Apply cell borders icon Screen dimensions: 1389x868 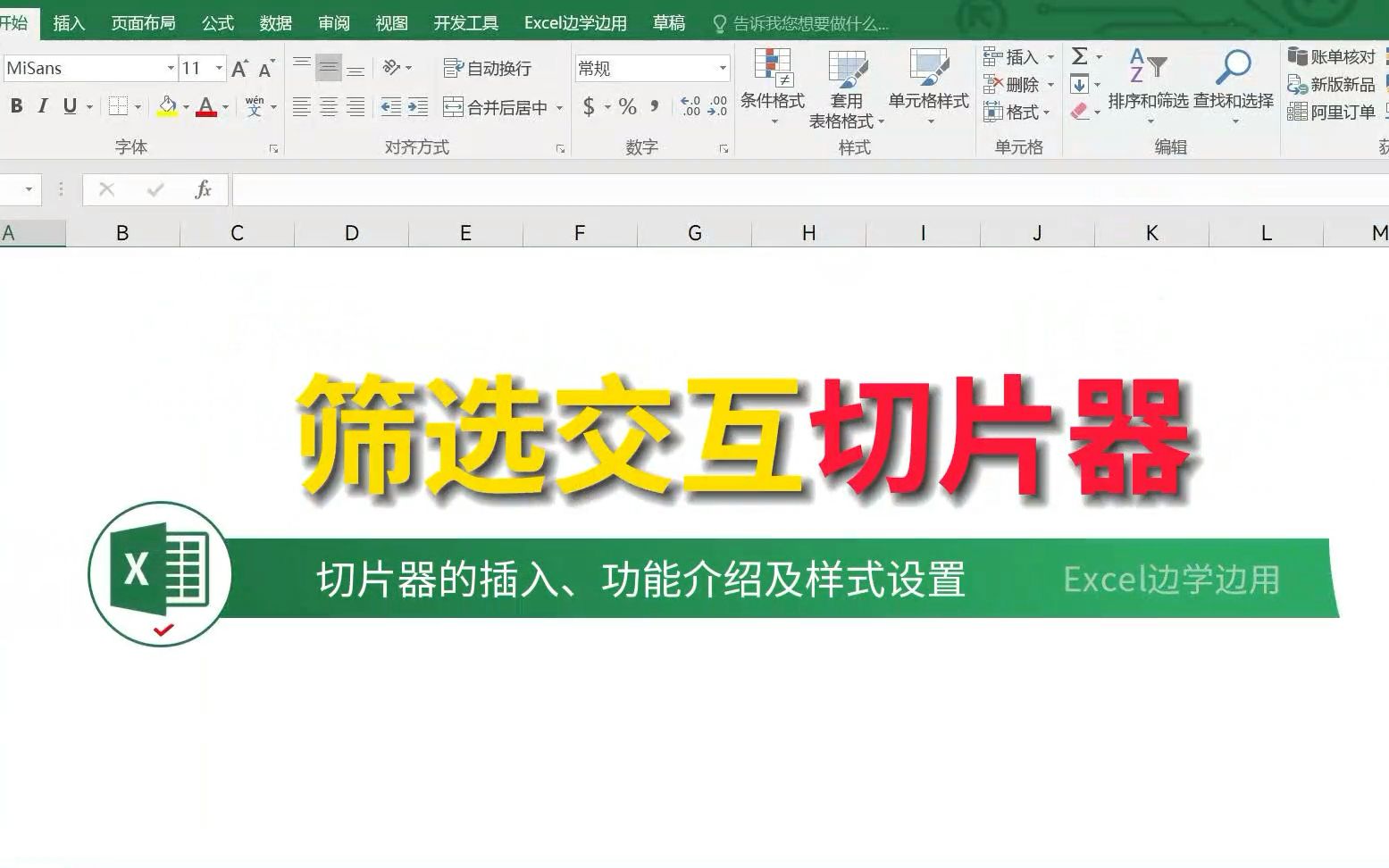118,106
